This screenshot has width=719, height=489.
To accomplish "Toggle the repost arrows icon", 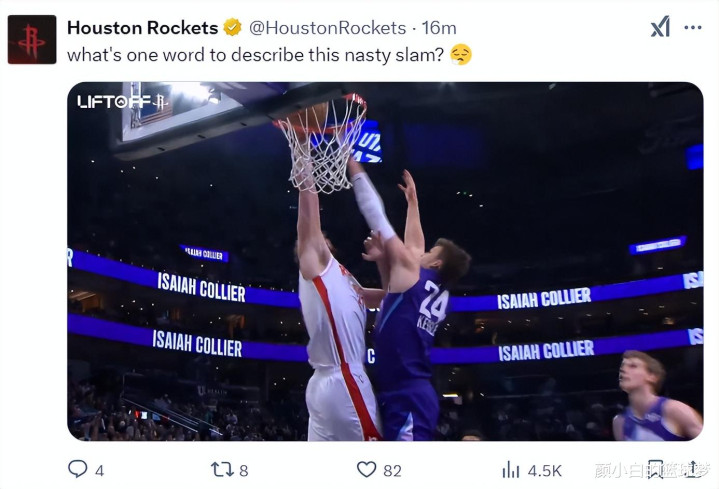I will (220, 469).
